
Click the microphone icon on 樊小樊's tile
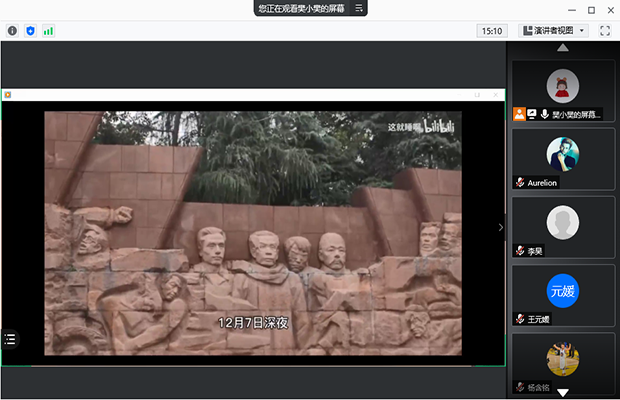tap(545, 114)
